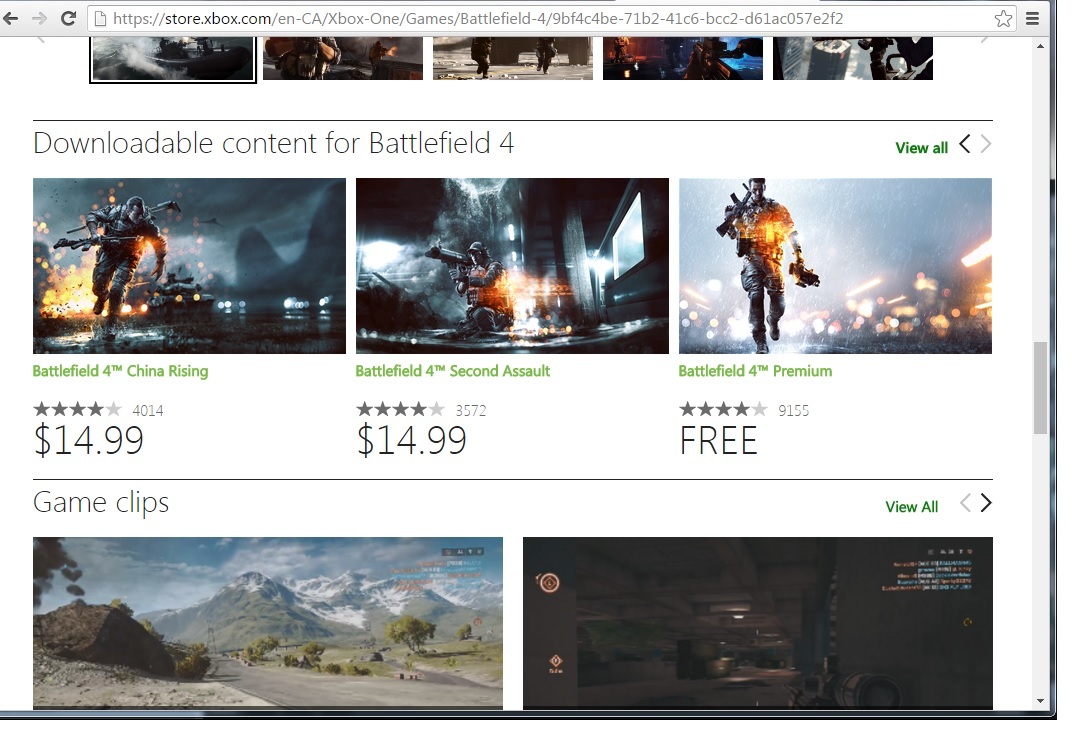Play the mountain landscape game clip

[x=268, y=623]
